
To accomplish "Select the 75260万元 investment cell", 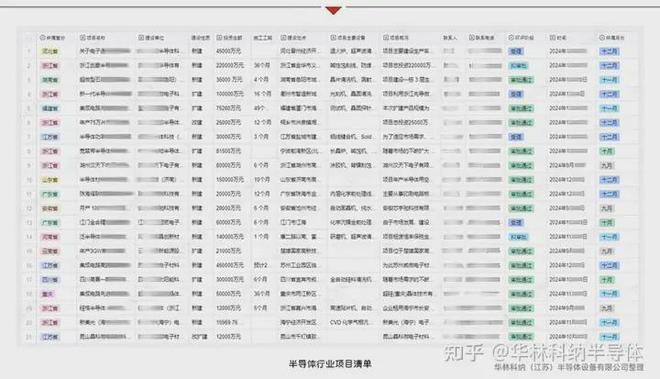I will point(229,108).
